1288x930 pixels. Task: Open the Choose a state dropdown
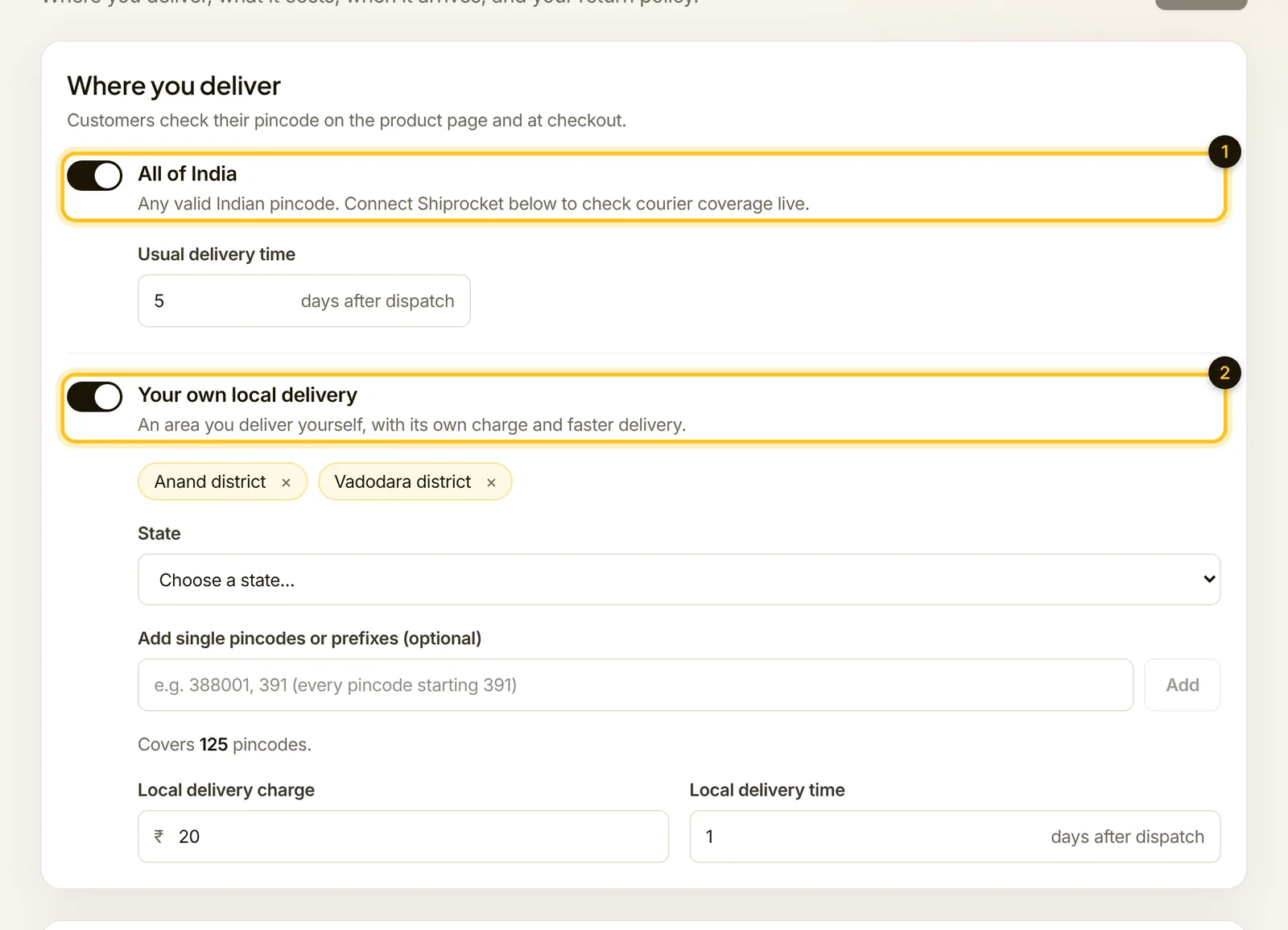(x=679, y=579)
